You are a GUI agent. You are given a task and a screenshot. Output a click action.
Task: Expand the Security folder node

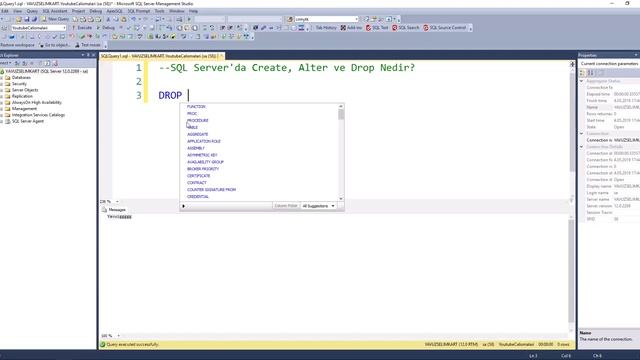pyautogui.click(x=2, y=84)
